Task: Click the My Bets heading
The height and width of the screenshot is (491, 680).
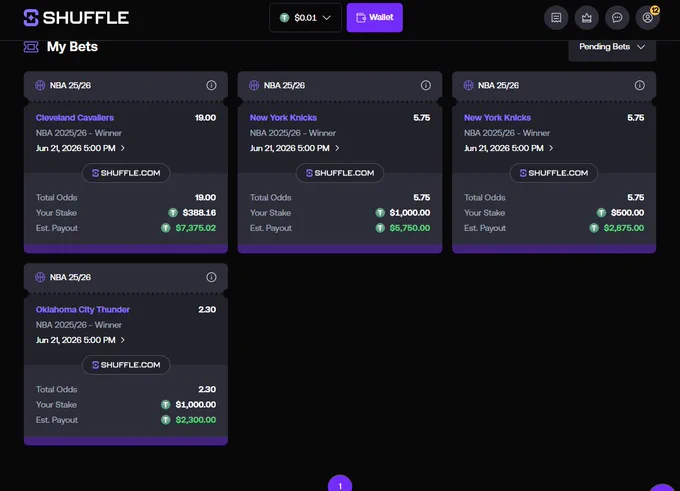Action: [x=72, y=47]
